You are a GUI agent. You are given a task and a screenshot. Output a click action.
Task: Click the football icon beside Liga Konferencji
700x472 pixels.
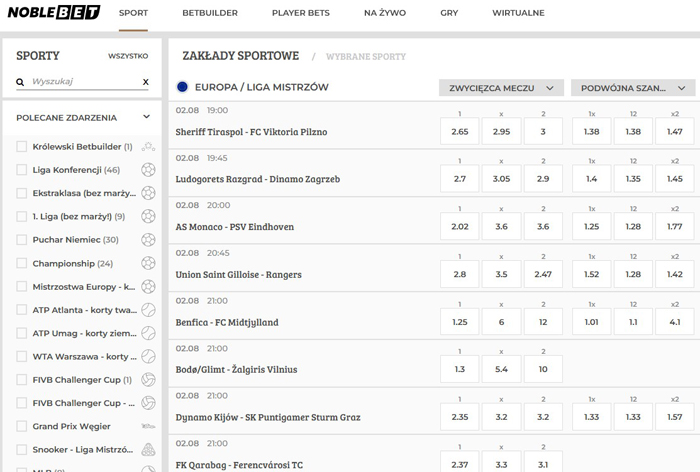148,170
